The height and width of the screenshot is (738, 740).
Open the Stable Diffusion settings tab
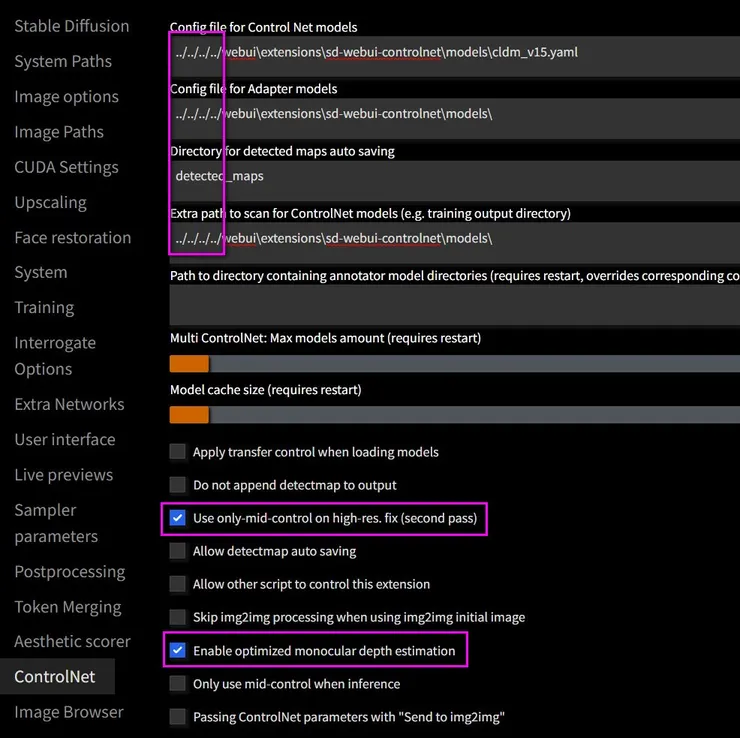pyautogui.click(x=71, y=26)
